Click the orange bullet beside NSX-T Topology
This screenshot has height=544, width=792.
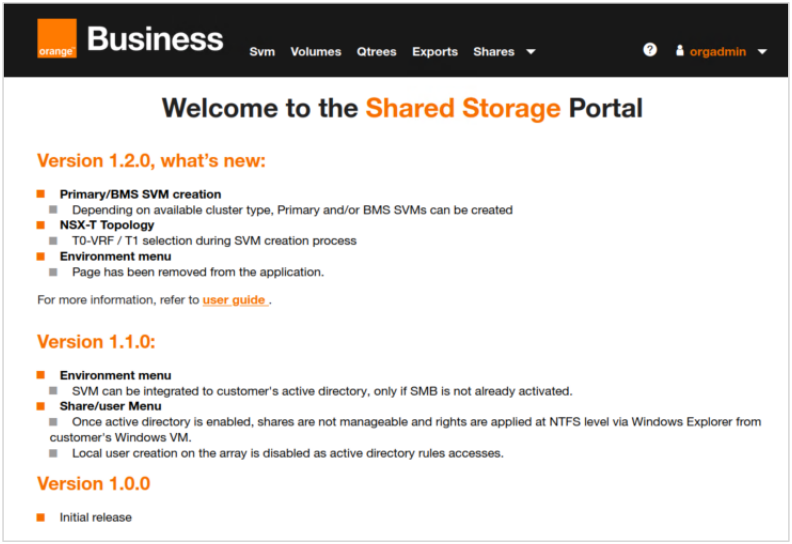pyautogui.click(x=42, y=225)
